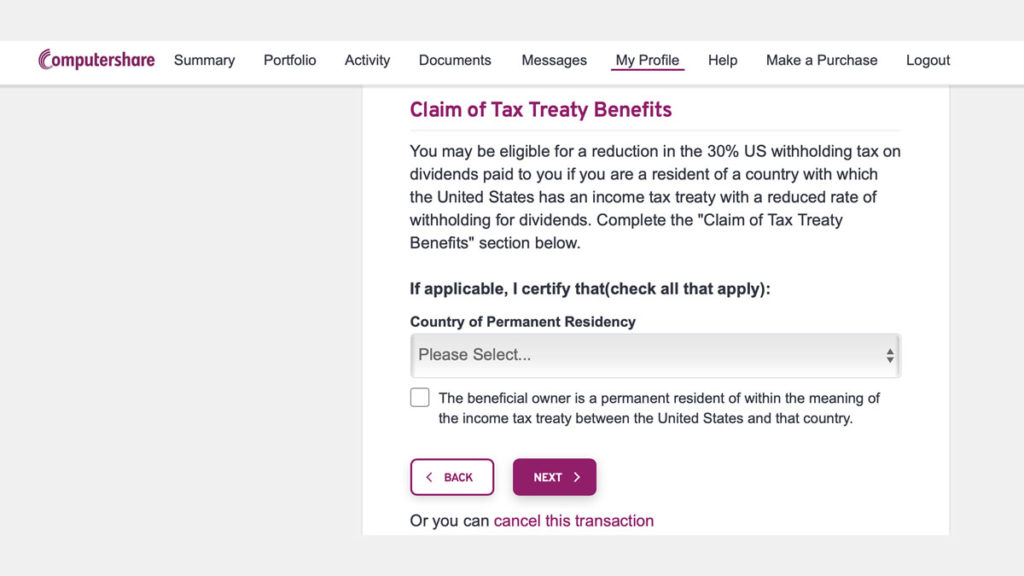Open the Help menu item
This screenshot has height=576, width=1024.
click(722, 60)
